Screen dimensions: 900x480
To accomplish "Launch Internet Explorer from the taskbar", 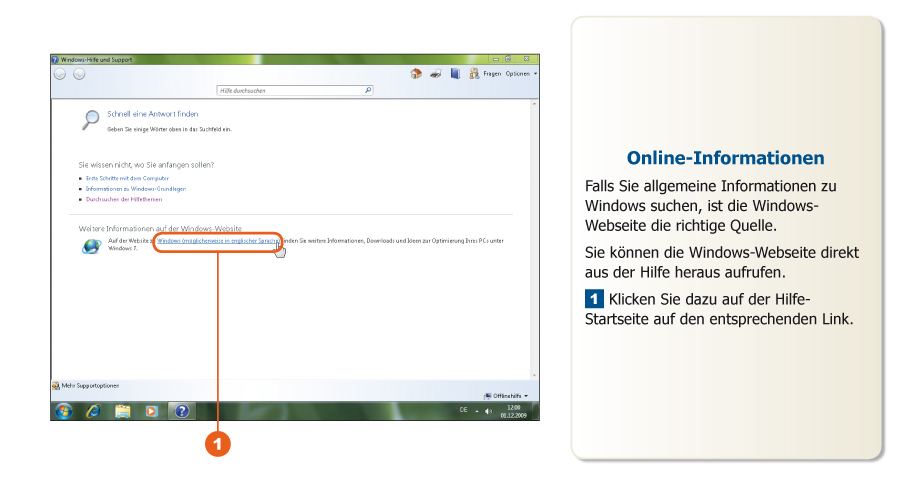I will tap(93, 411).
